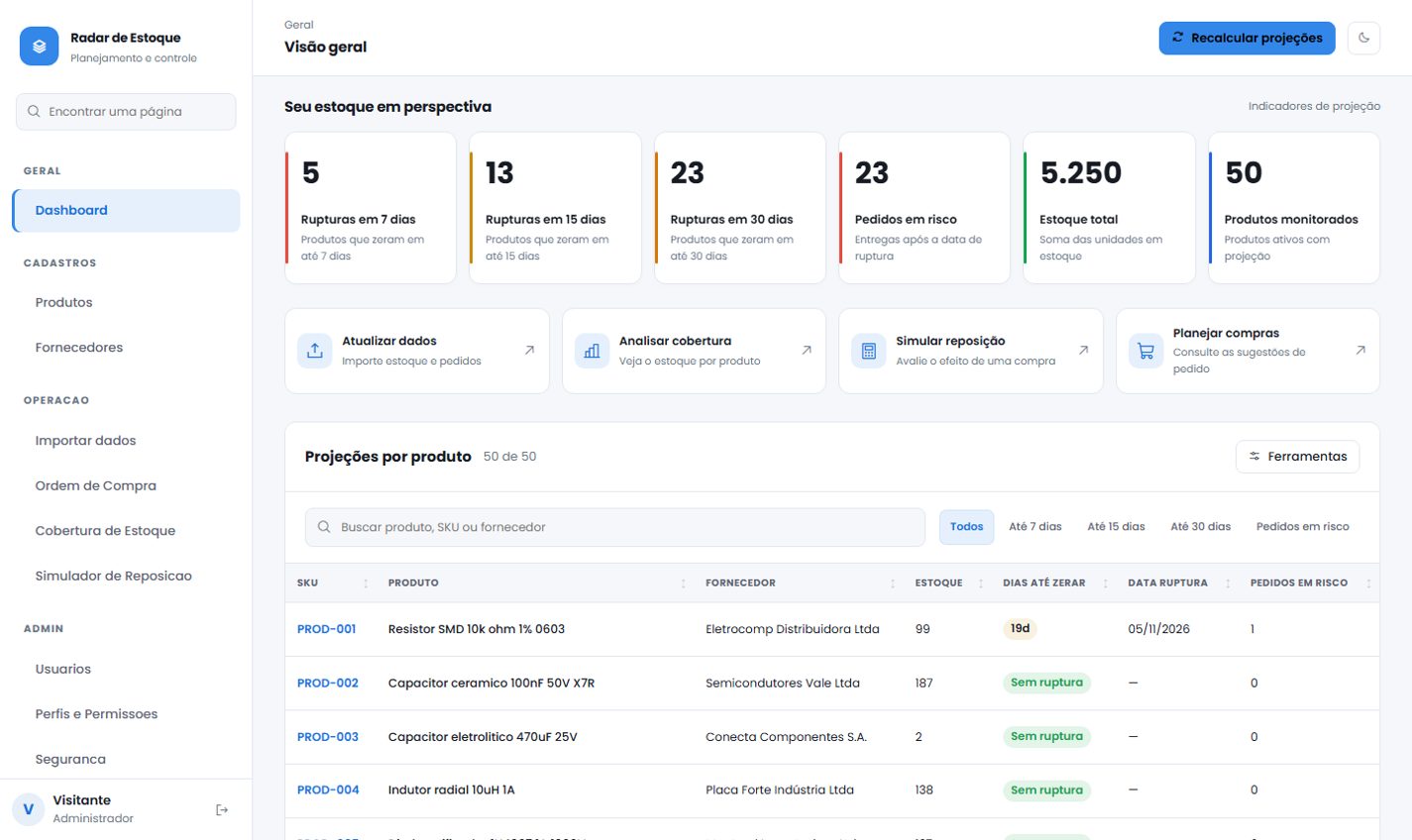Open Fornecedores in sidebar
The width and height of the screenshot is (1412, 840).
pos(126,348)
